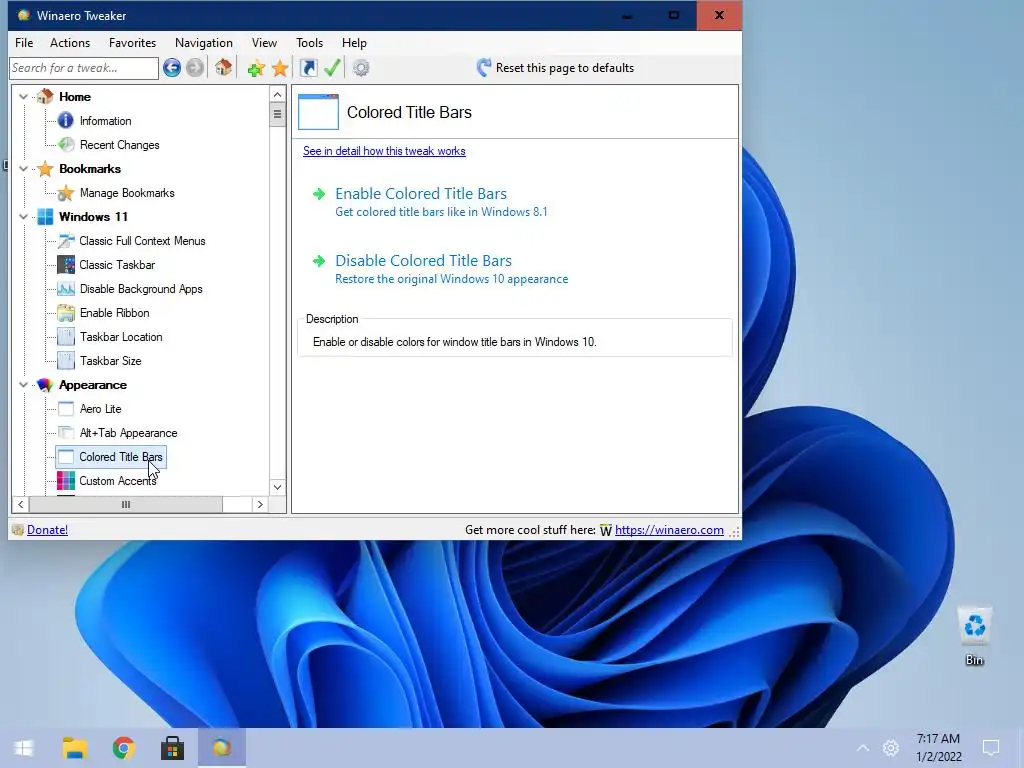Open Taskbar Size tweak
1024x768 pixels.
tap(110, 360)
